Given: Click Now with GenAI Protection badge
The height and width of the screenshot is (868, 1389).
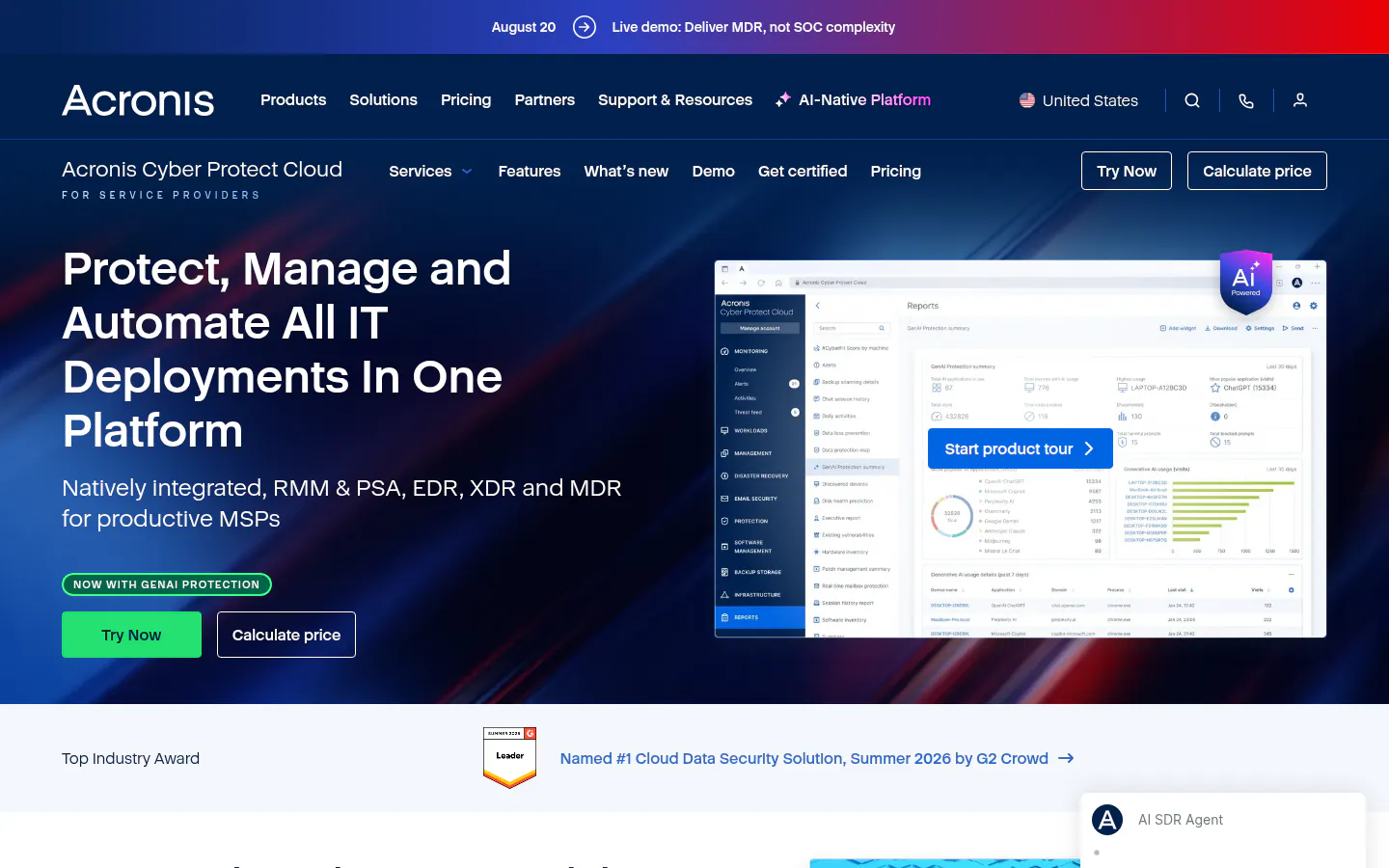Looking at the screenshot, I should [167, 584].
